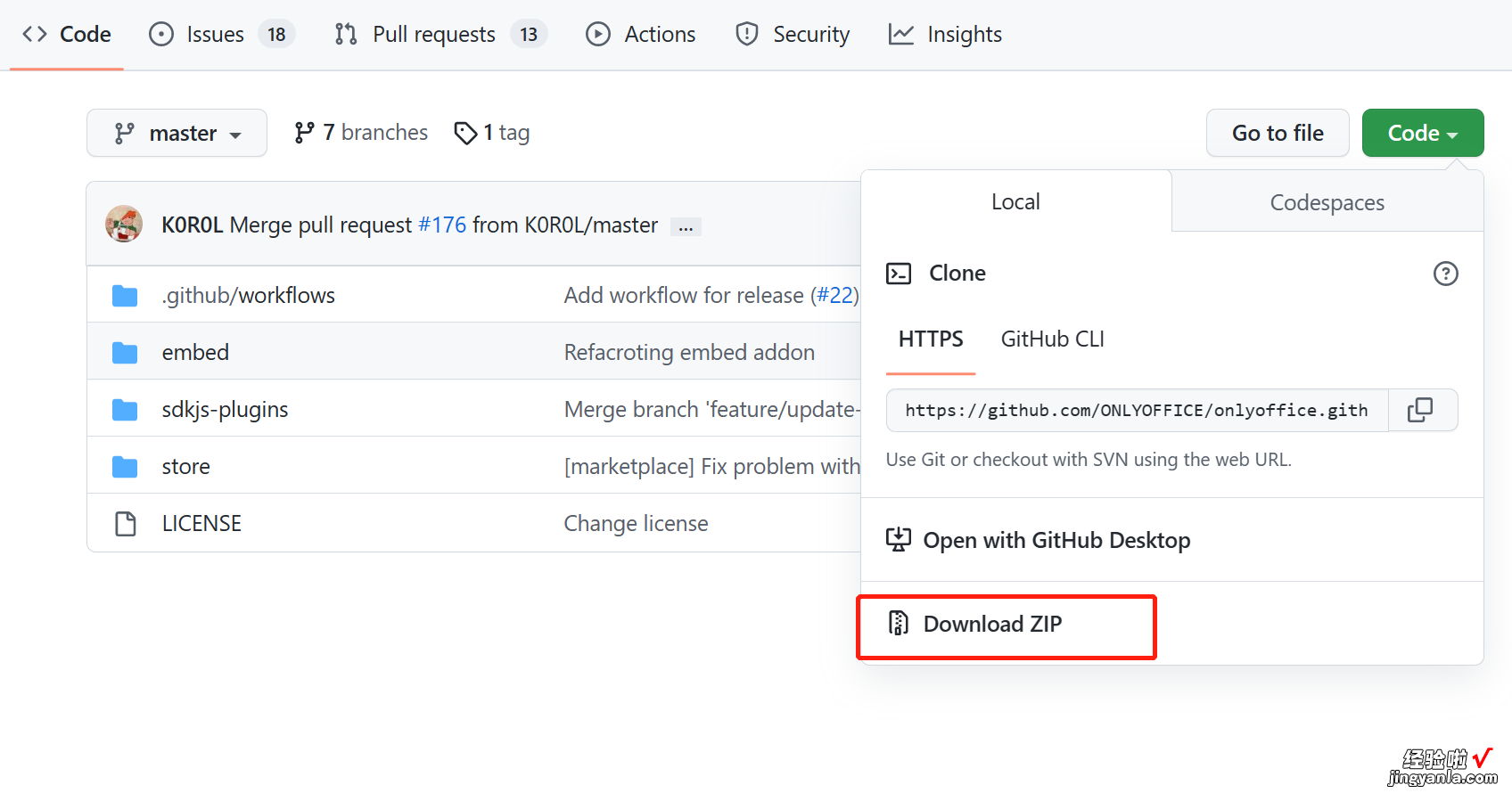Open the Code tab
1512x793 pixels.
[x=67, y=34]
